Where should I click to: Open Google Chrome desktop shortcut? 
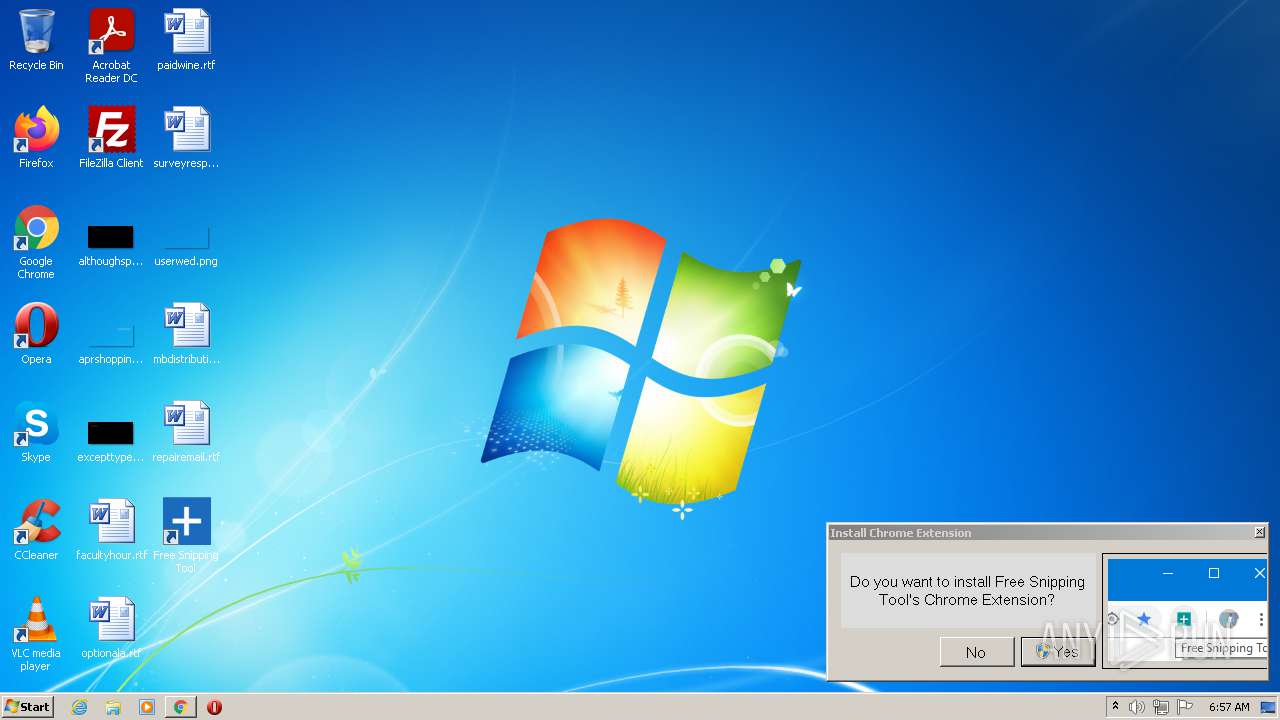(36, 242)
